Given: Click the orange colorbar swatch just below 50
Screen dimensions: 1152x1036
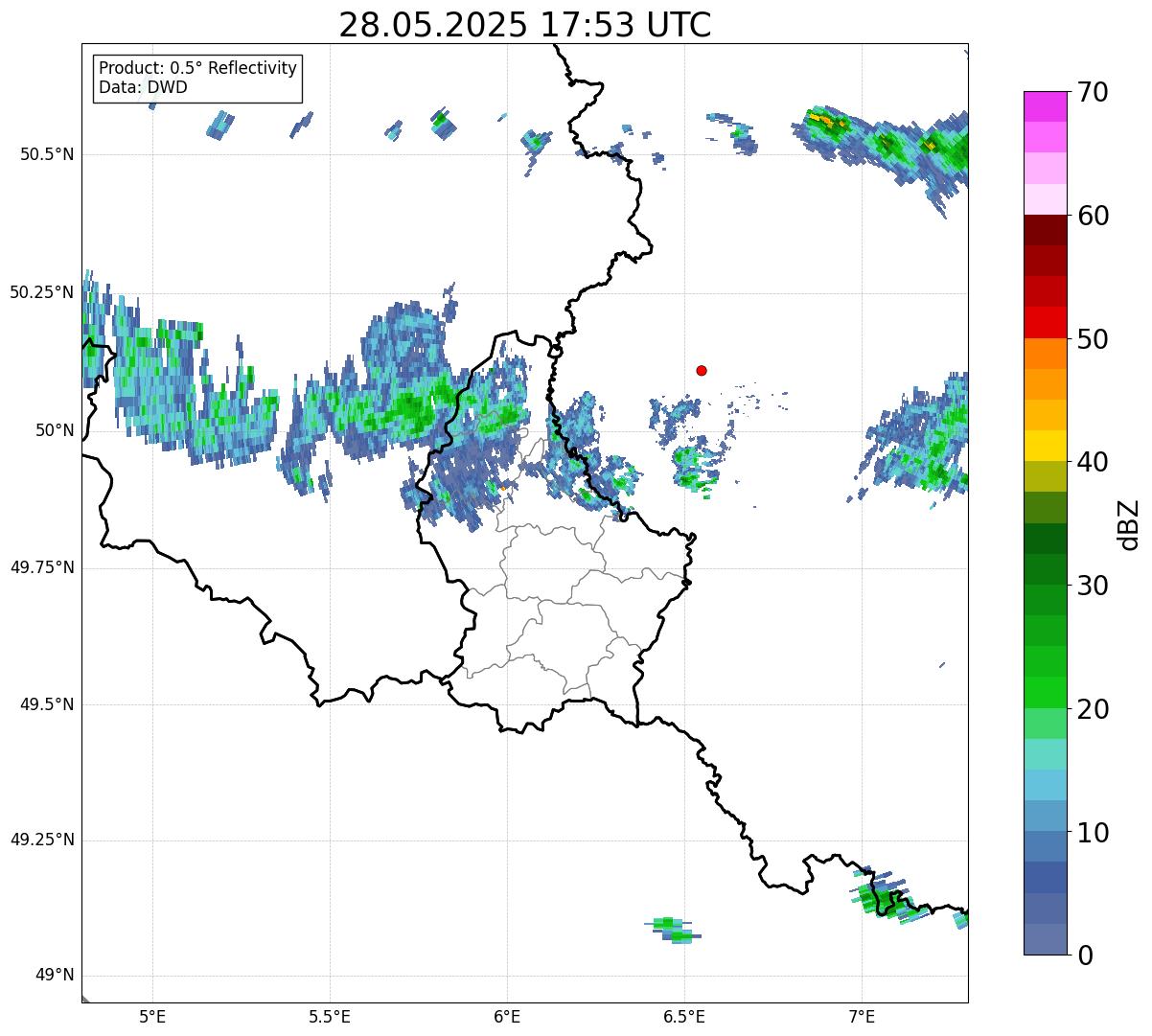Looking at the screenshot, I should (x=1045, y=354).
